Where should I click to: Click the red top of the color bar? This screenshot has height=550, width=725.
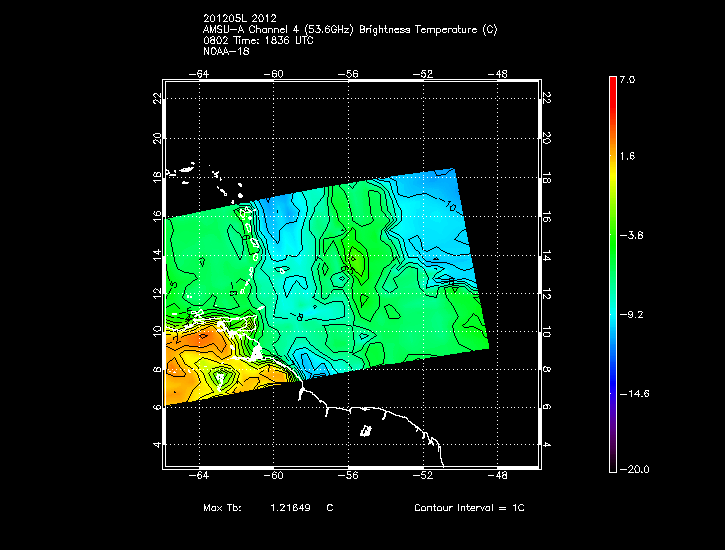613,83
